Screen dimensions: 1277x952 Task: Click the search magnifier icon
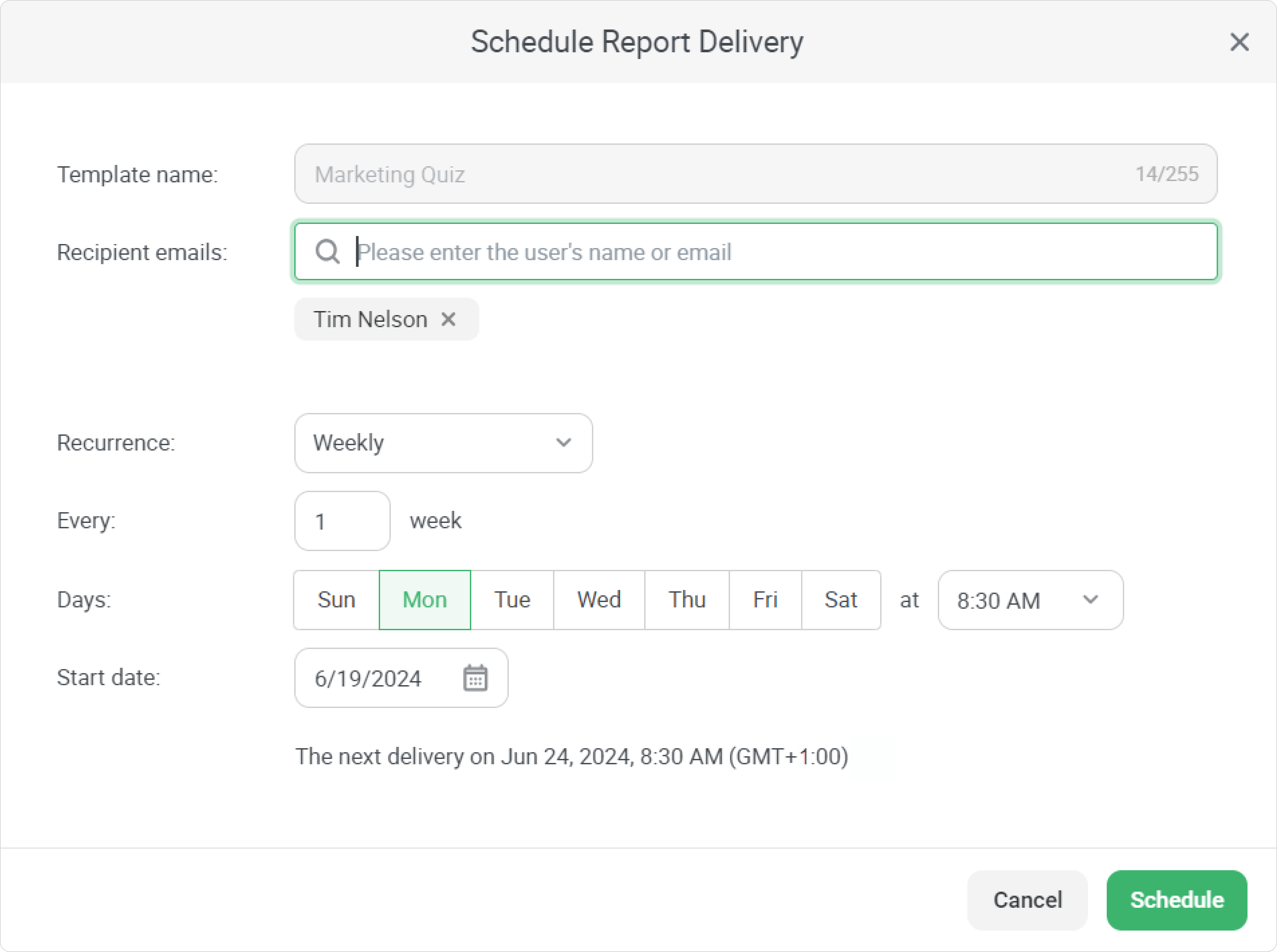(x=327, y=252)
